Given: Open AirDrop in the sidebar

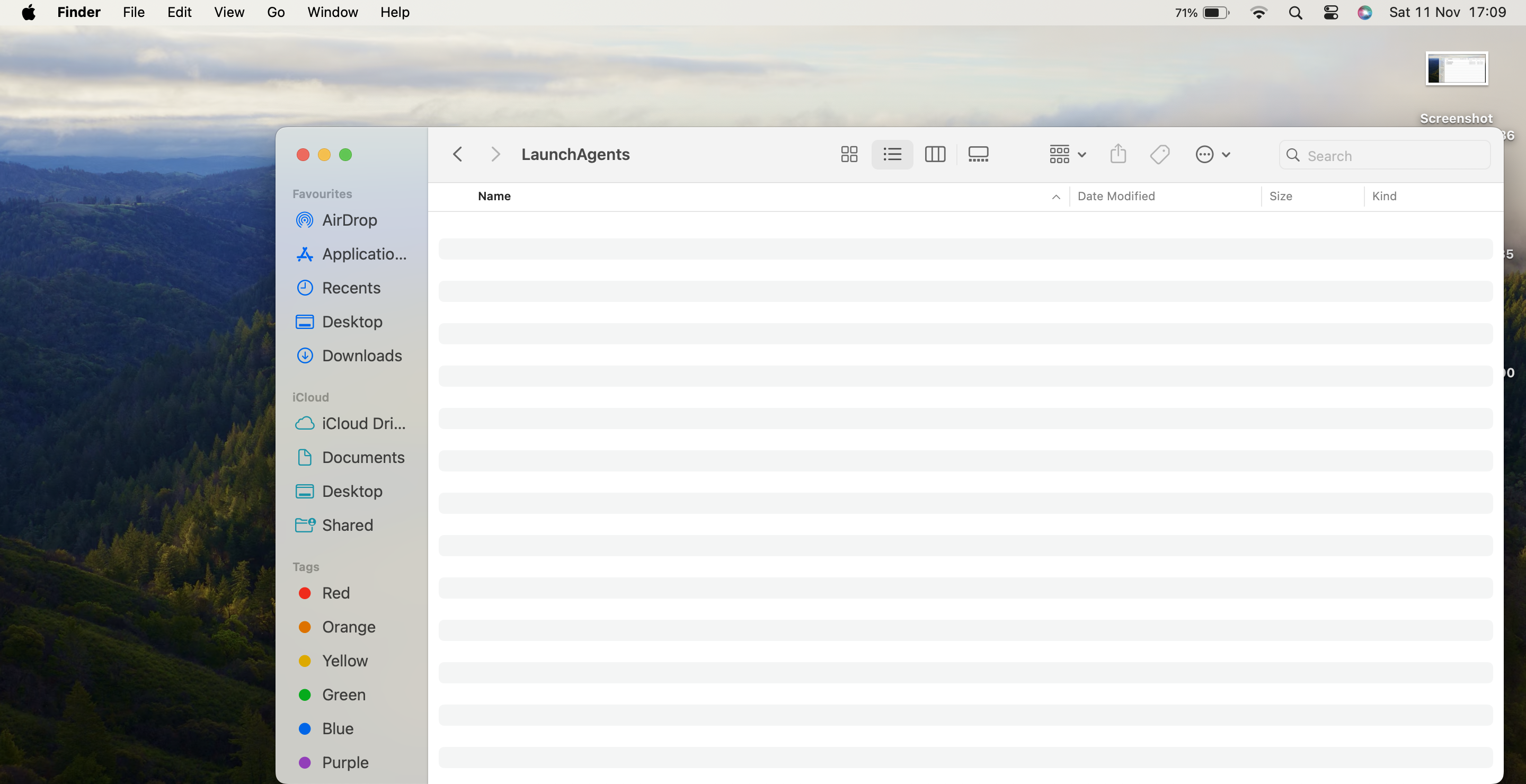Looking at the screenshot, I should 349,220.
